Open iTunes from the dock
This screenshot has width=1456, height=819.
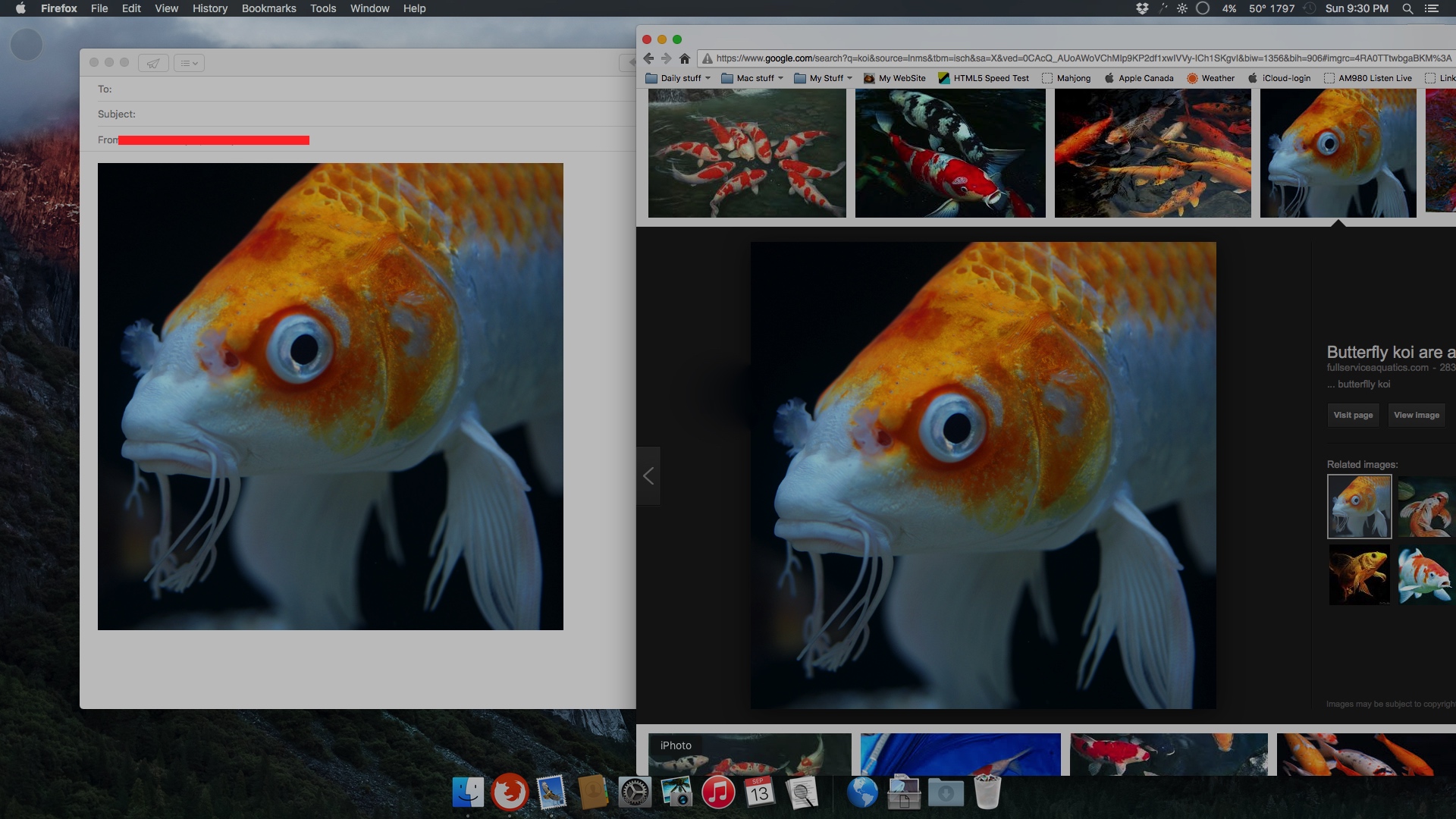(x=717, y=792)
